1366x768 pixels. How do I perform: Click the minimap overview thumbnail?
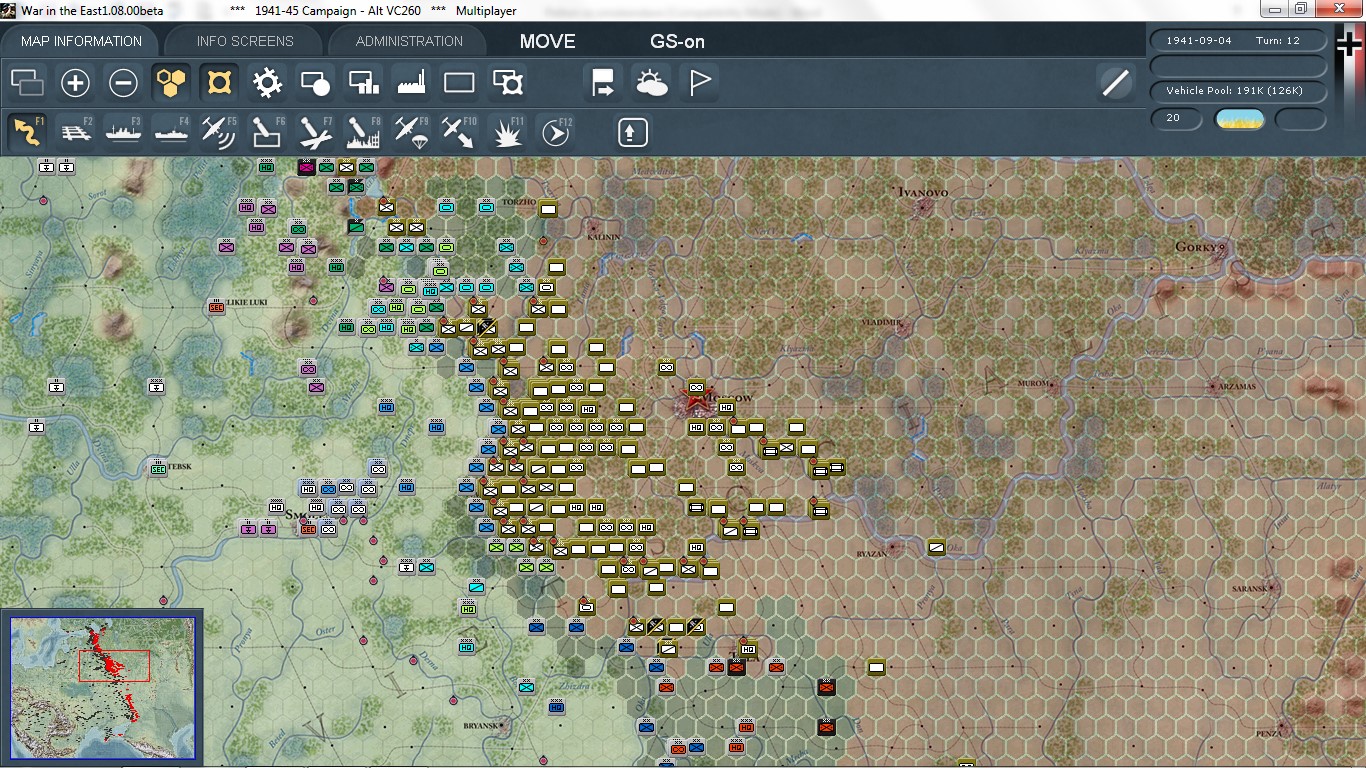(103, 690)
